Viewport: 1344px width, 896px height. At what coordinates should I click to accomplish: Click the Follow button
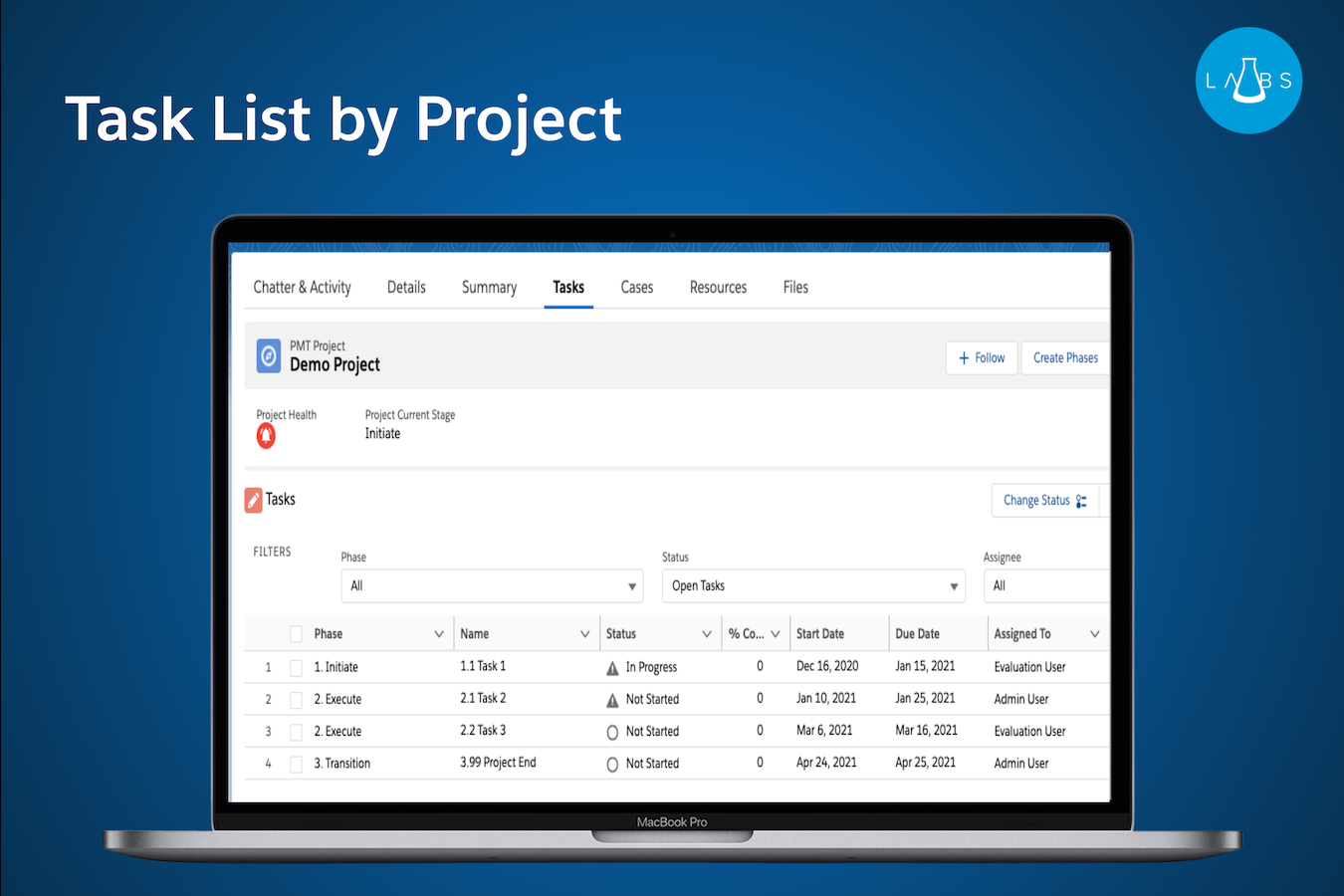tap(981, 357)
